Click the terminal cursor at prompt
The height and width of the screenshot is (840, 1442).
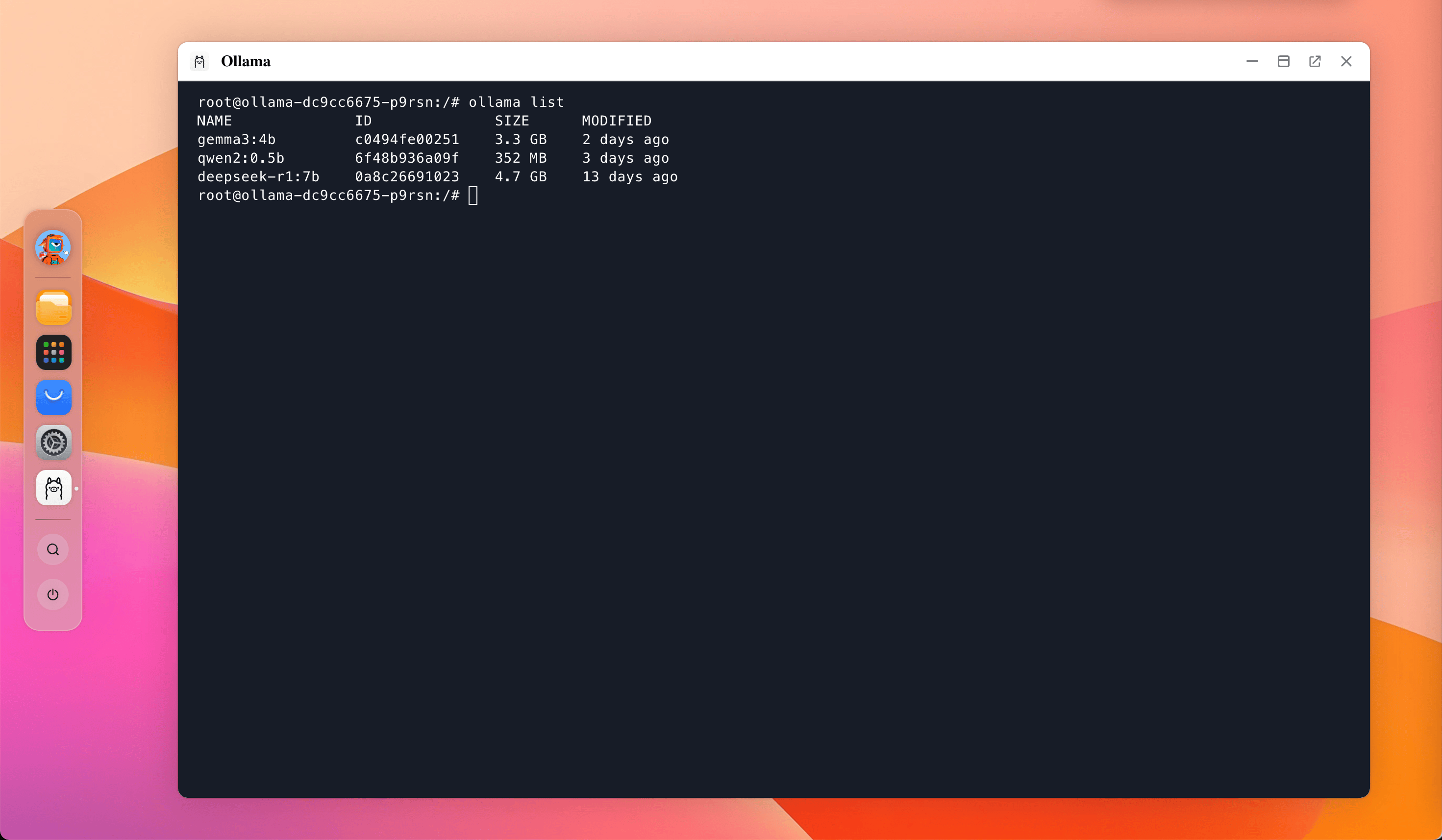[x=472, y=196]
